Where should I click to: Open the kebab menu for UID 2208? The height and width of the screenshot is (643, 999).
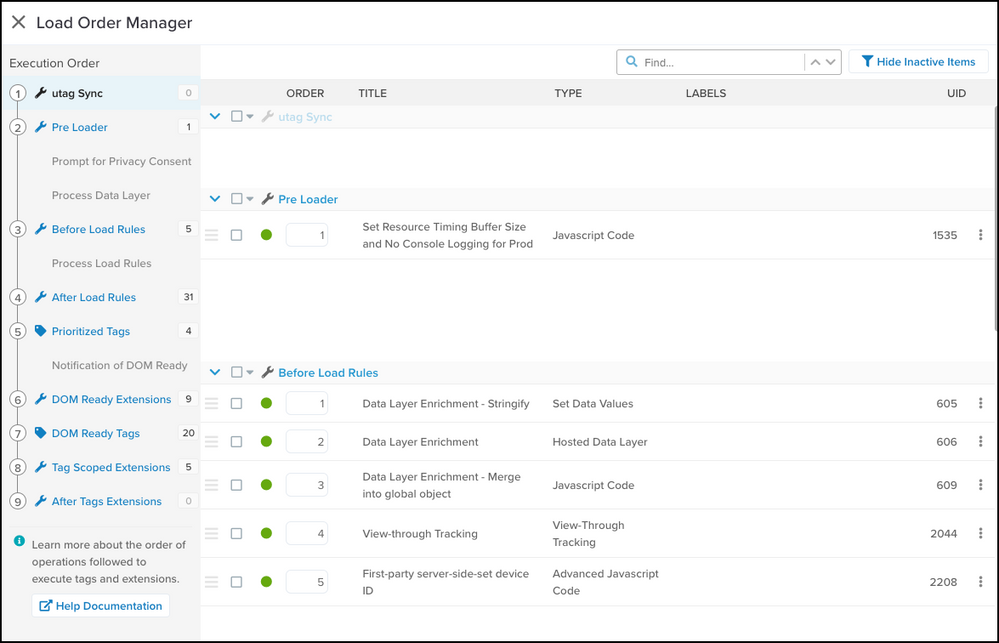[x=980, y=582]
